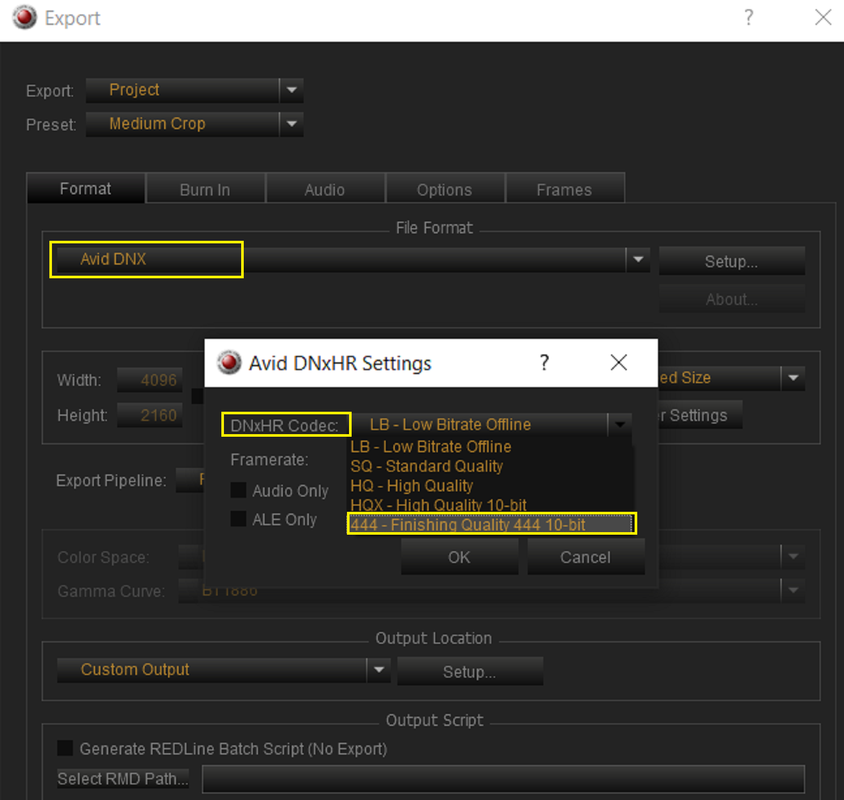This screenshot has width=844, height=800.
Task: Click the Width field showing 4096
Action: pos(150,380)
